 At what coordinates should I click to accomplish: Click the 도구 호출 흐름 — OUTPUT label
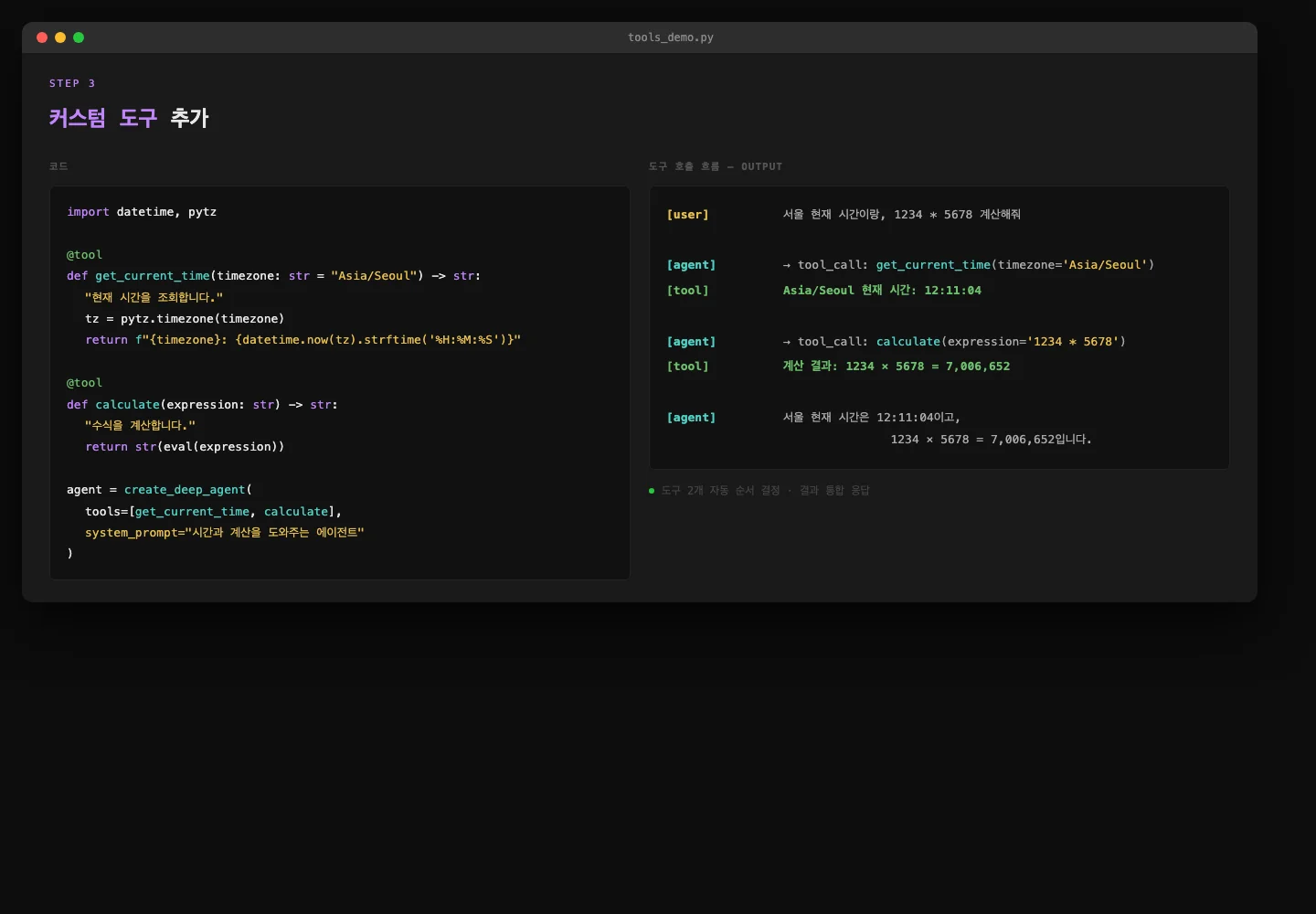point(715,166)
